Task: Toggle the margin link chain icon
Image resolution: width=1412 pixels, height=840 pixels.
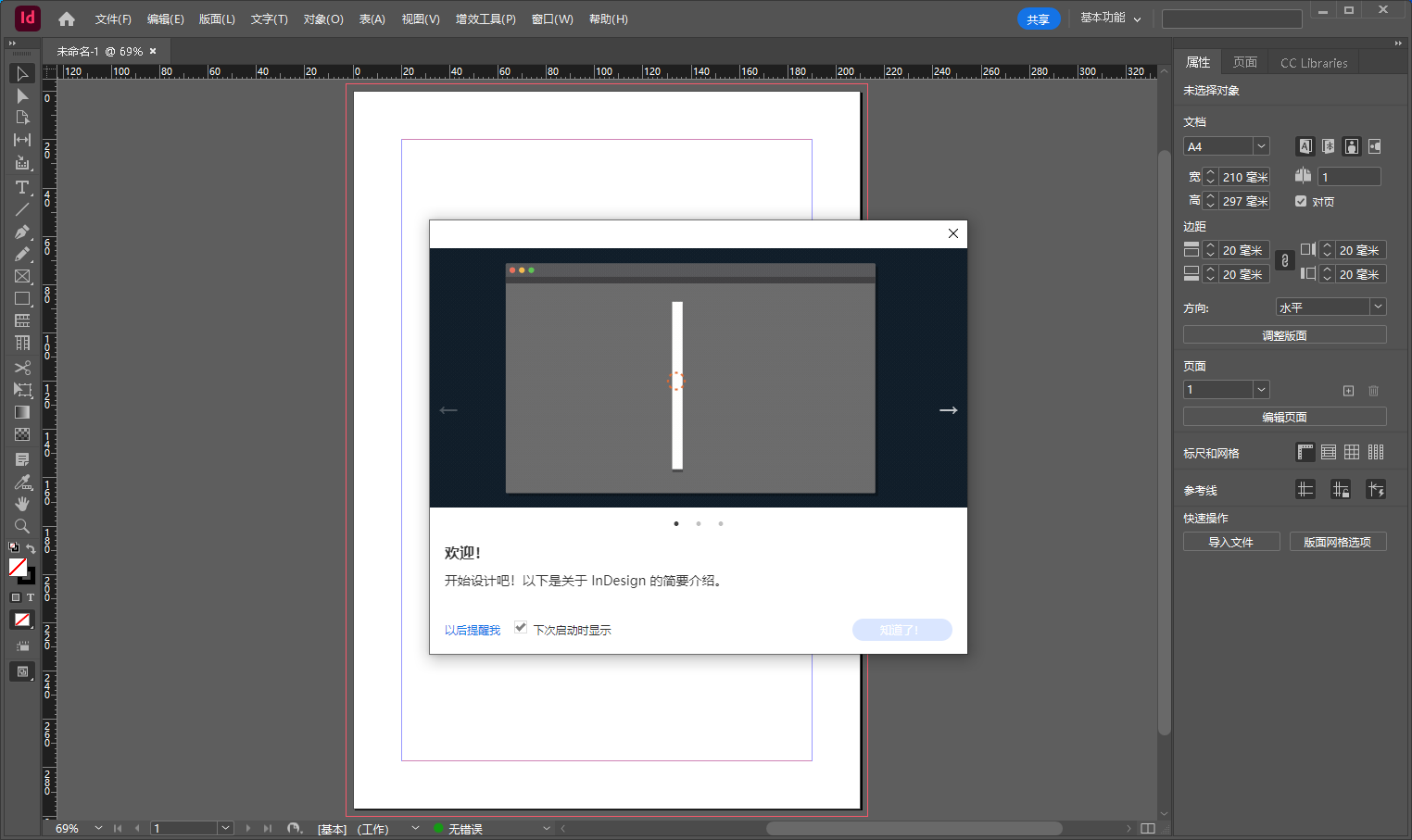Action: tap(1284, 261)
